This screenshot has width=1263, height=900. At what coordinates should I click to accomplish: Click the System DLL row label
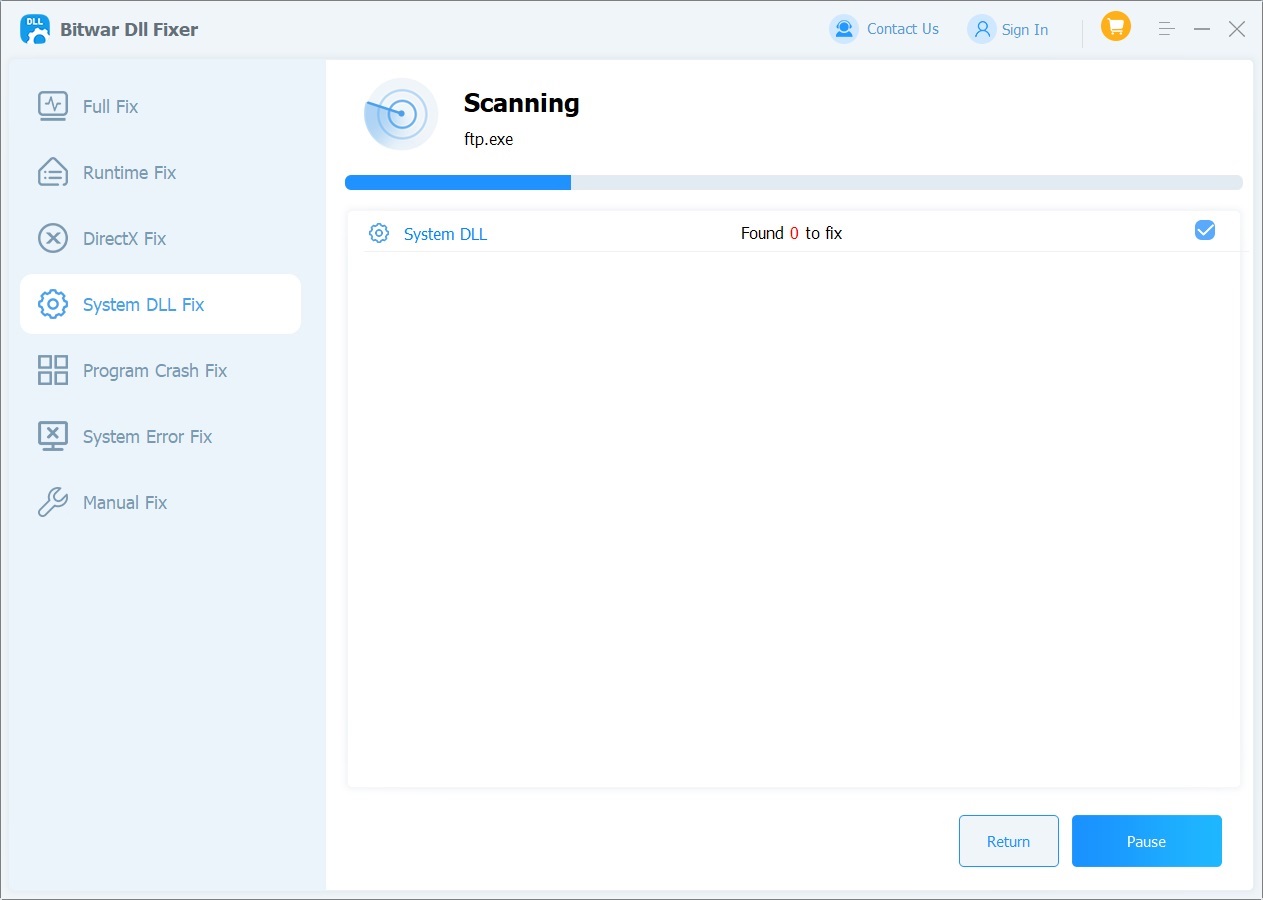[x=445, y=234]
